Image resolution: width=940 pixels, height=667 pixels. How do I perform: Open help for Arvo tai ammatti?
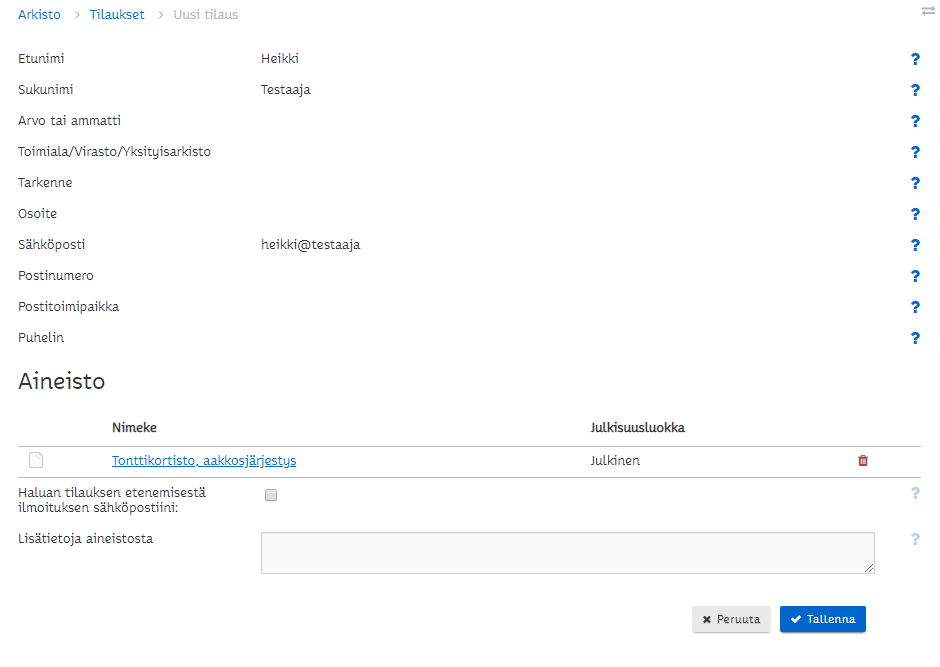[914, 121]
